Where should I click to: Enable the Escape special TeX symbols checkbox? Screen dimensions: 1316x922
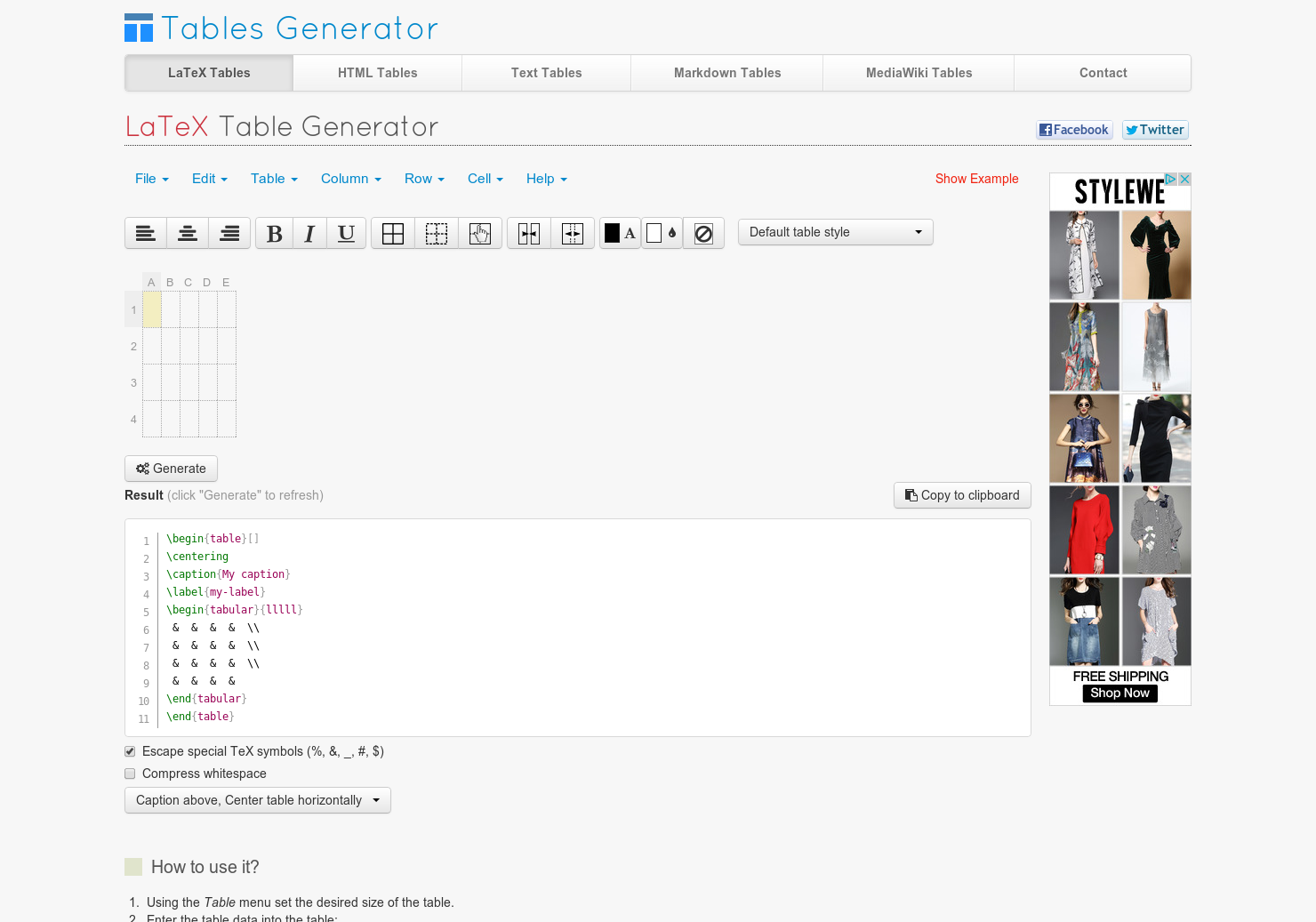coord(130,751)
